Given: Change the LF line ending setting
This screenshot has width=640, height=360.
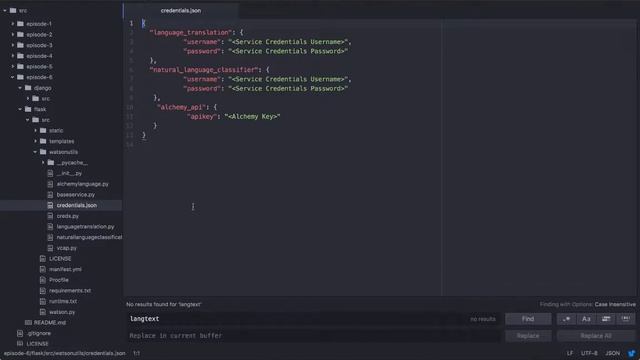Looking at the screenshot, I should click(x=570, y=353).
